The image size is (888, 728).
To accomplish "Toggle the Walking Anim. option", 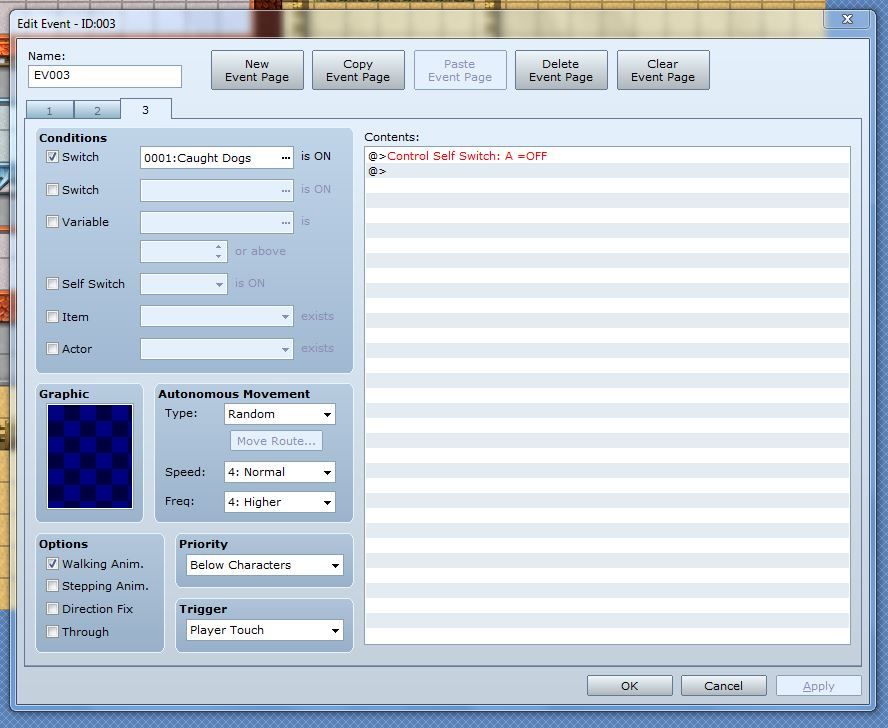I will coord(53,564).
